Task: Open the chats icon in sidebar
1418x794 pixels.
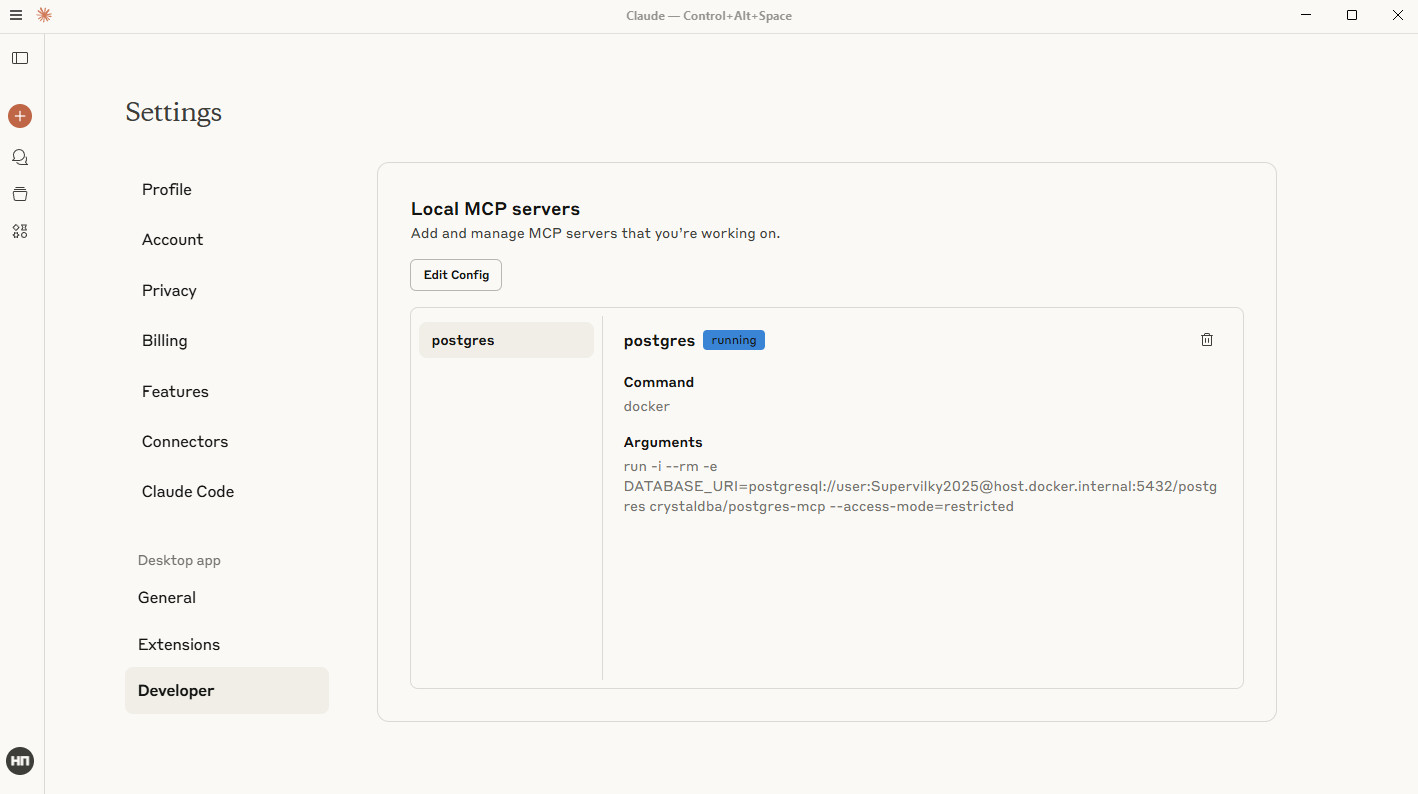Action: click(20, 157)
